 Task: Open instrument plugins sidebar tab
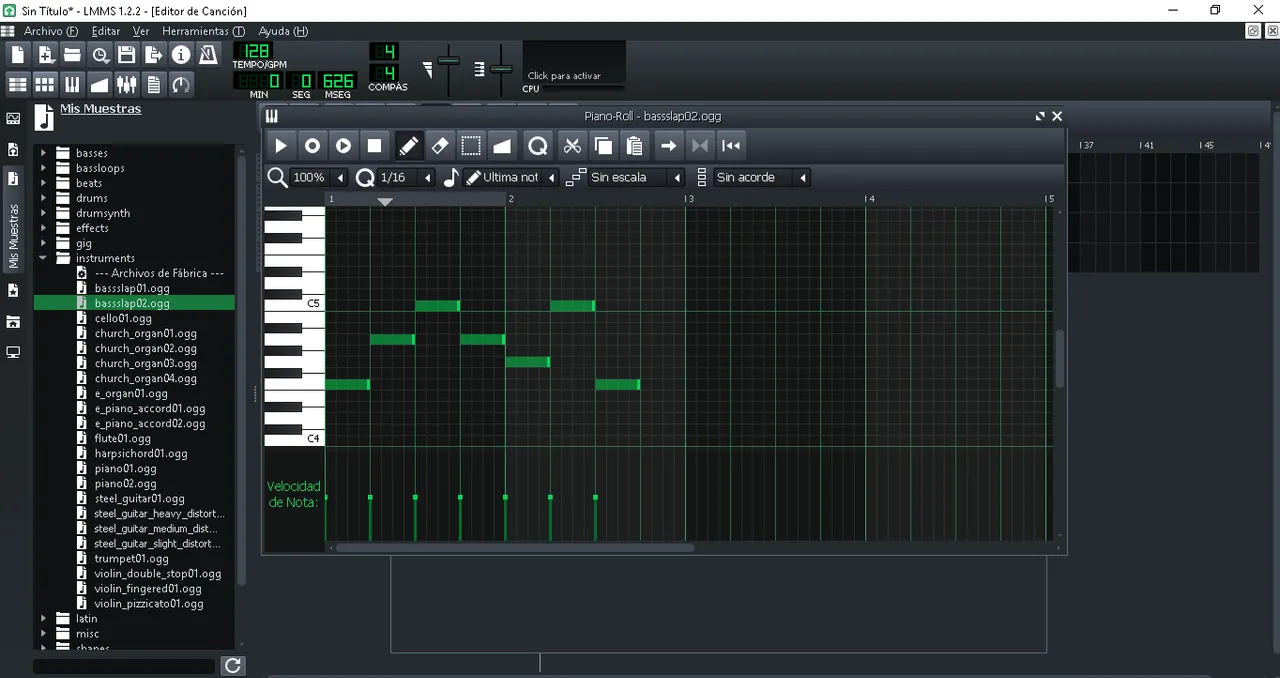[x=13, y=118]
